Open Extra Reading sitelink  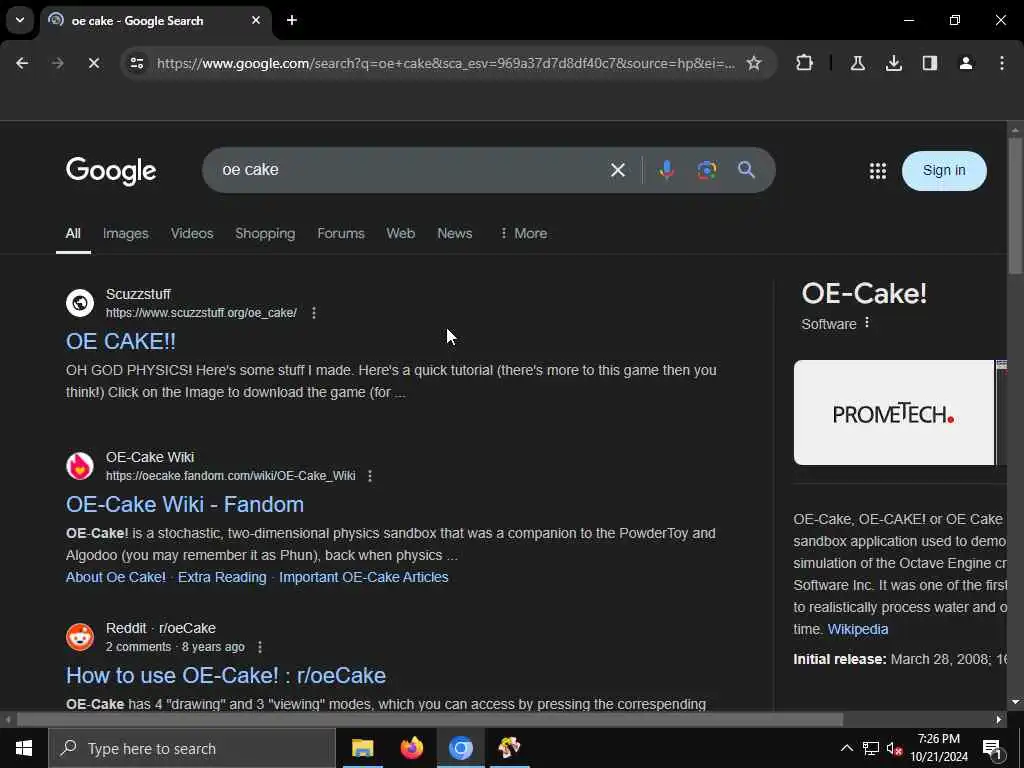coord(222,577)
